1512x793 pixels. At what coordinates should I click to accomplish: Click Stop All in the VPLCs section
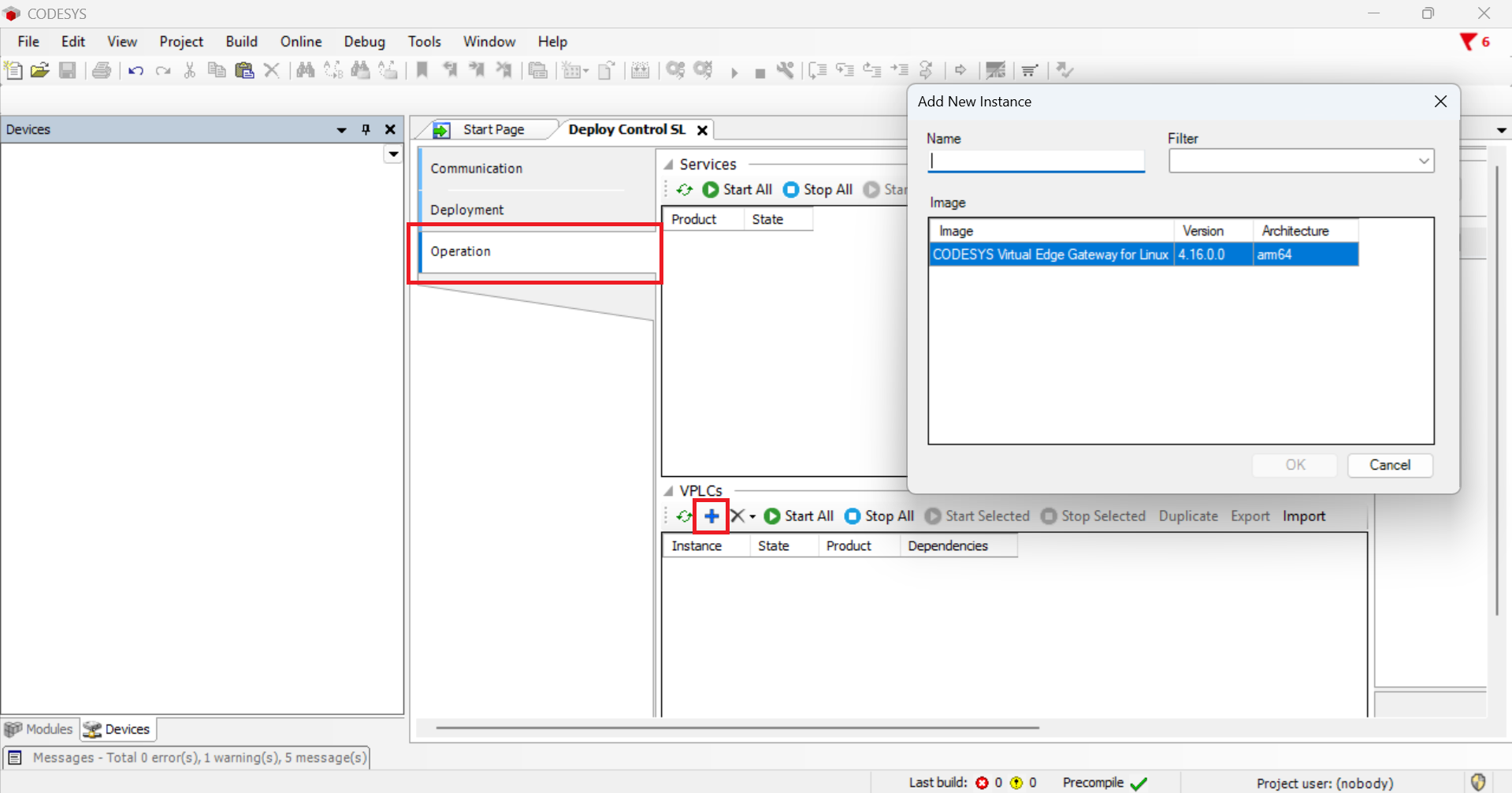point(878,516)
